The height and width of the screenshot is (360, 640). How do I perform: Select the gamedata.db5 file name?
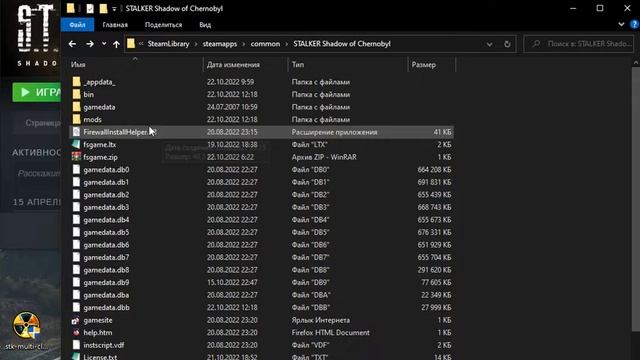(106, 233)
